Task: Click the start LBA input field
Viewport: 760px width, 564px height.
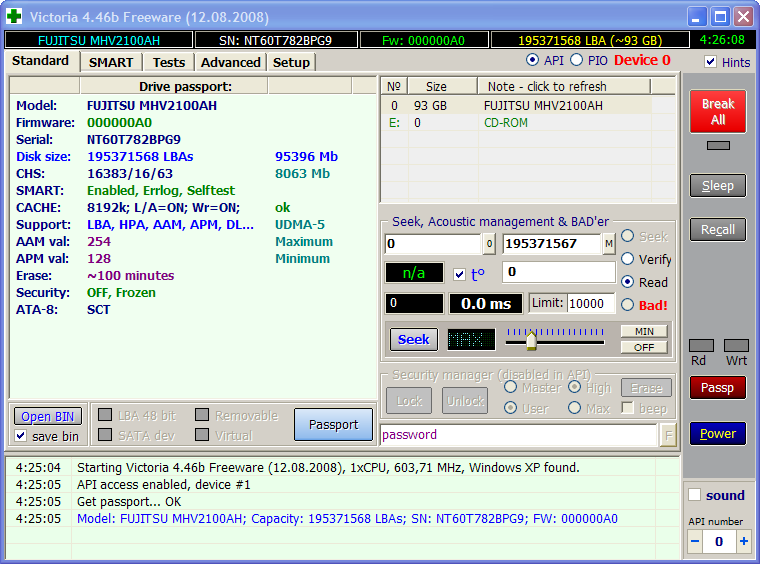Action: point(433,244)
